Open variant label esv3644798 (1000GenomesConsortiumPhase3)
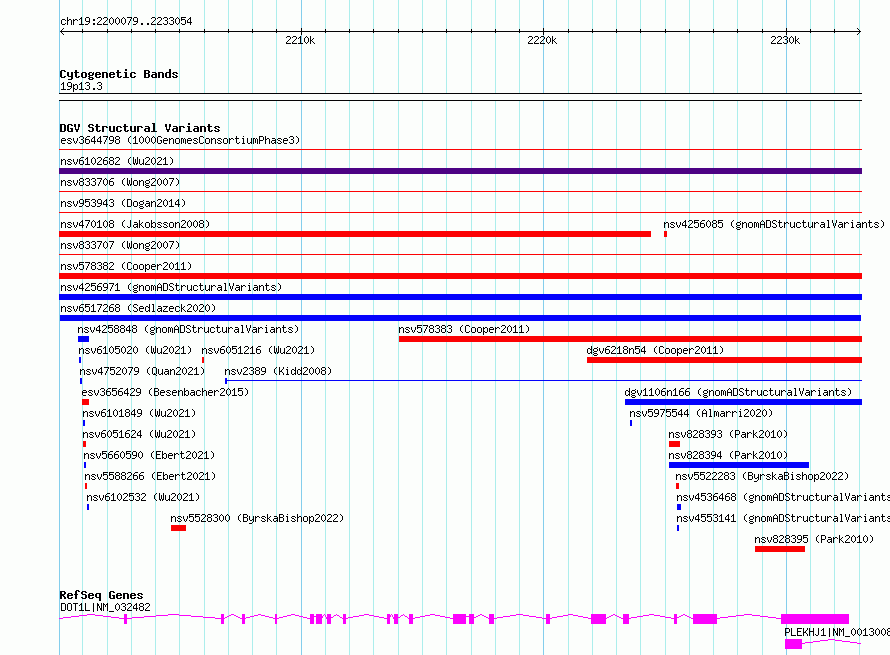This screenshot has height=655, width=890. coord(180,140)
